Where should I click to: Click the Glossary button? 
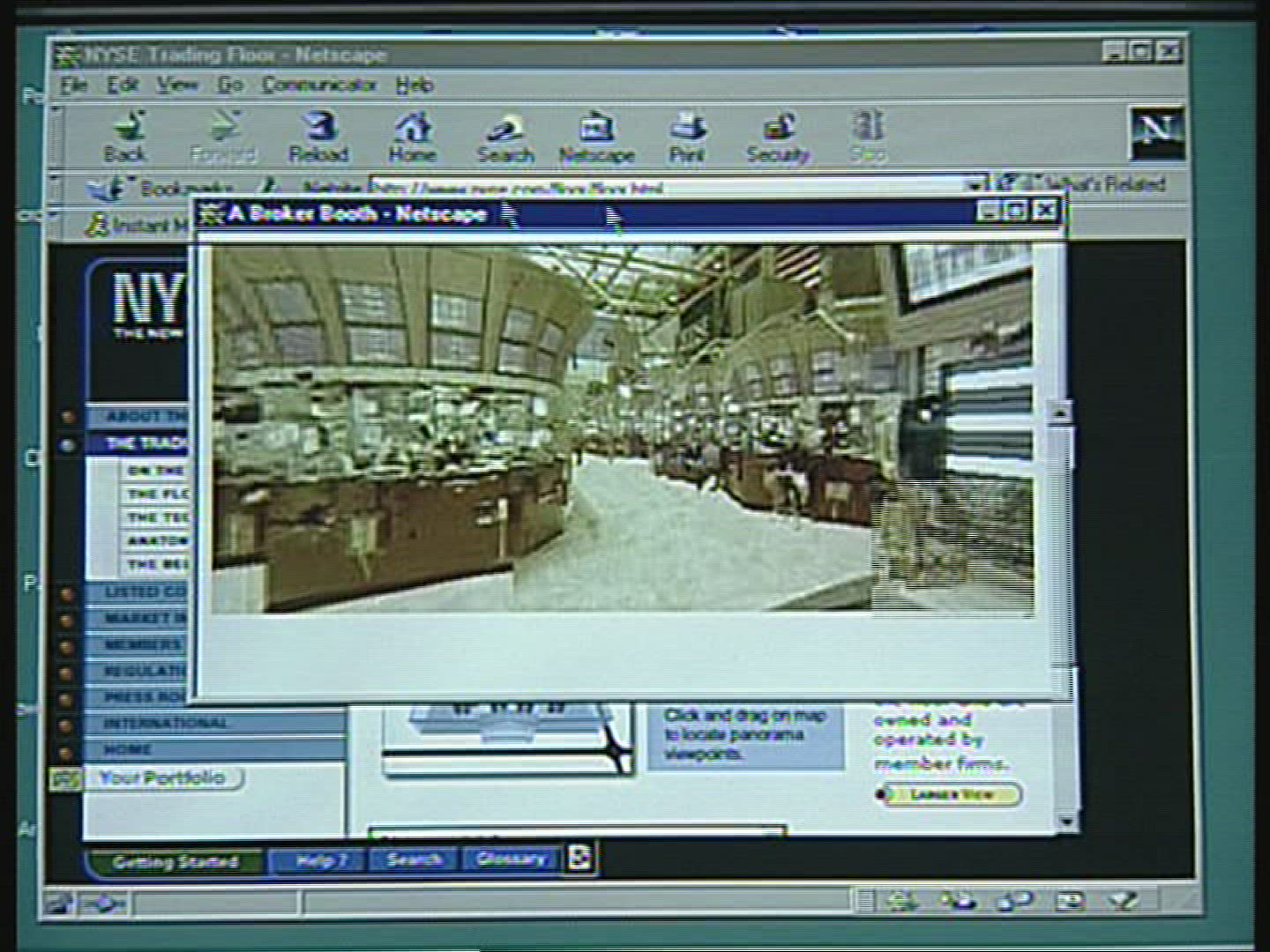(511, 859)
